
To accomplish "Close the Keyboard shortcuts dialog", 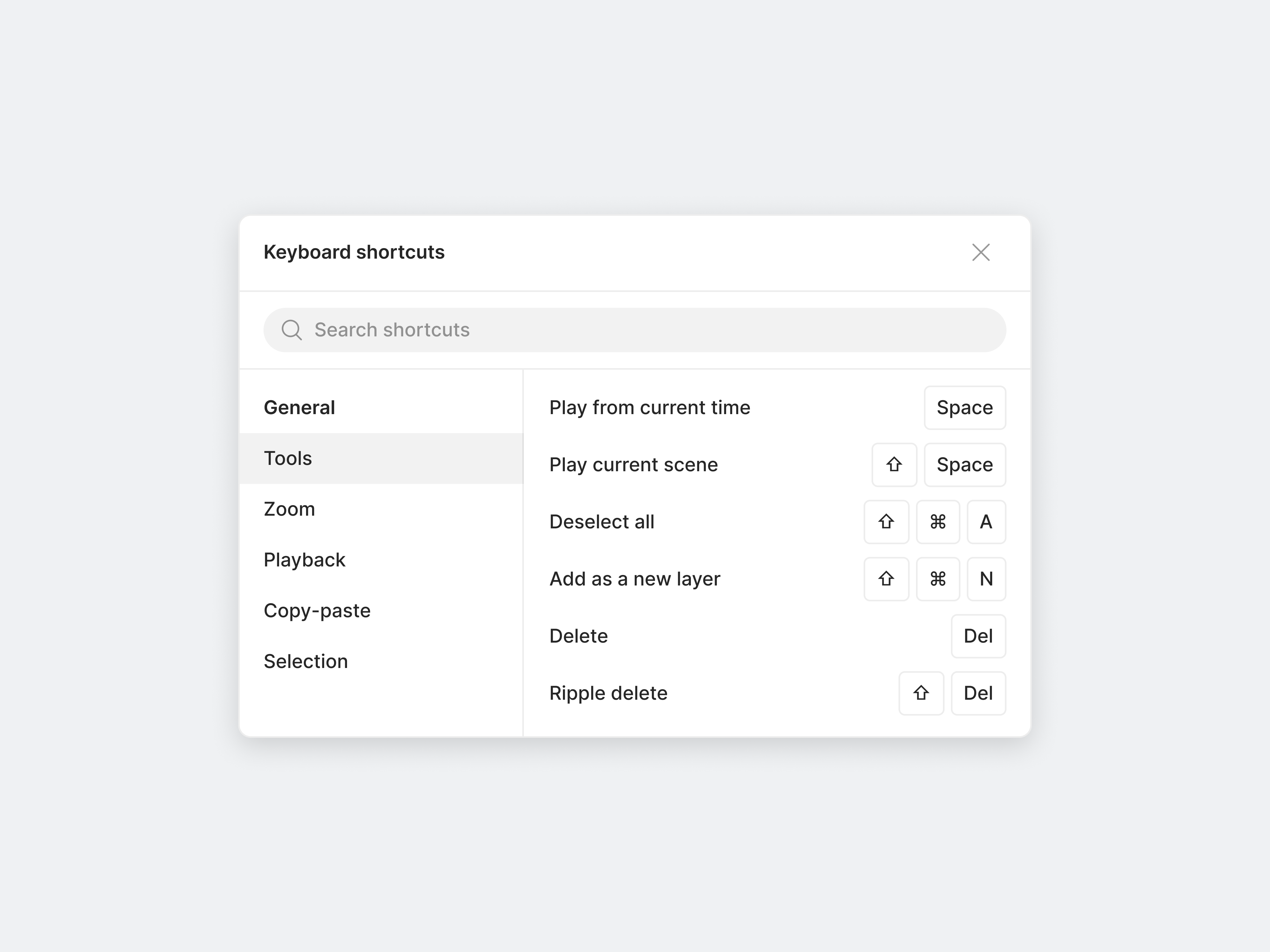I will click(x=981, y=253).
